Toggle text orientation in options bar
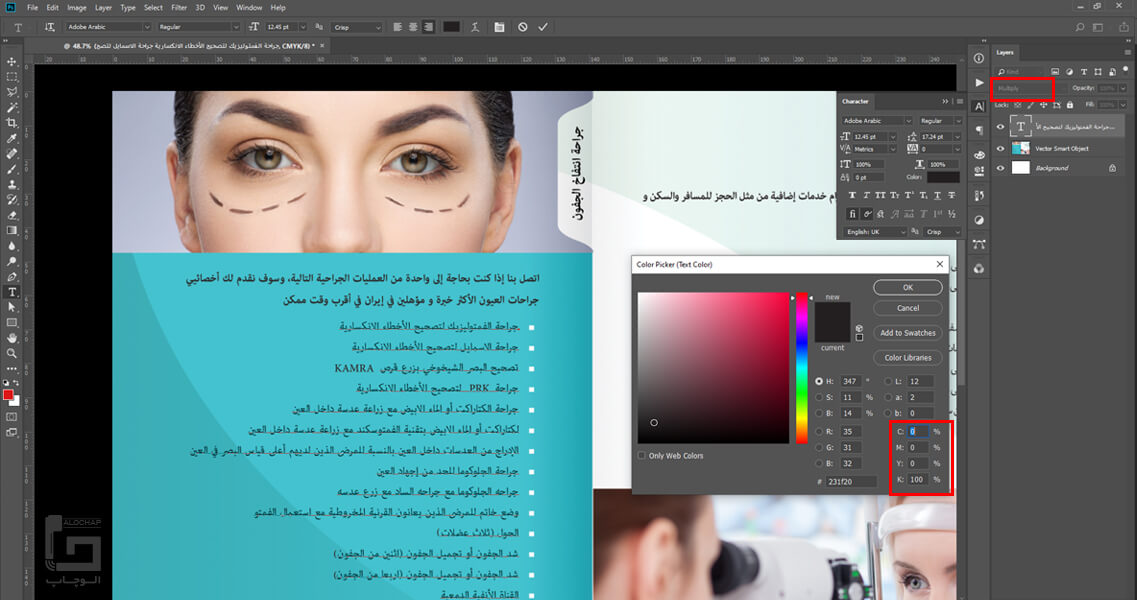The width and height of the screenshot is (1137, 600). [x=49, y=27]
